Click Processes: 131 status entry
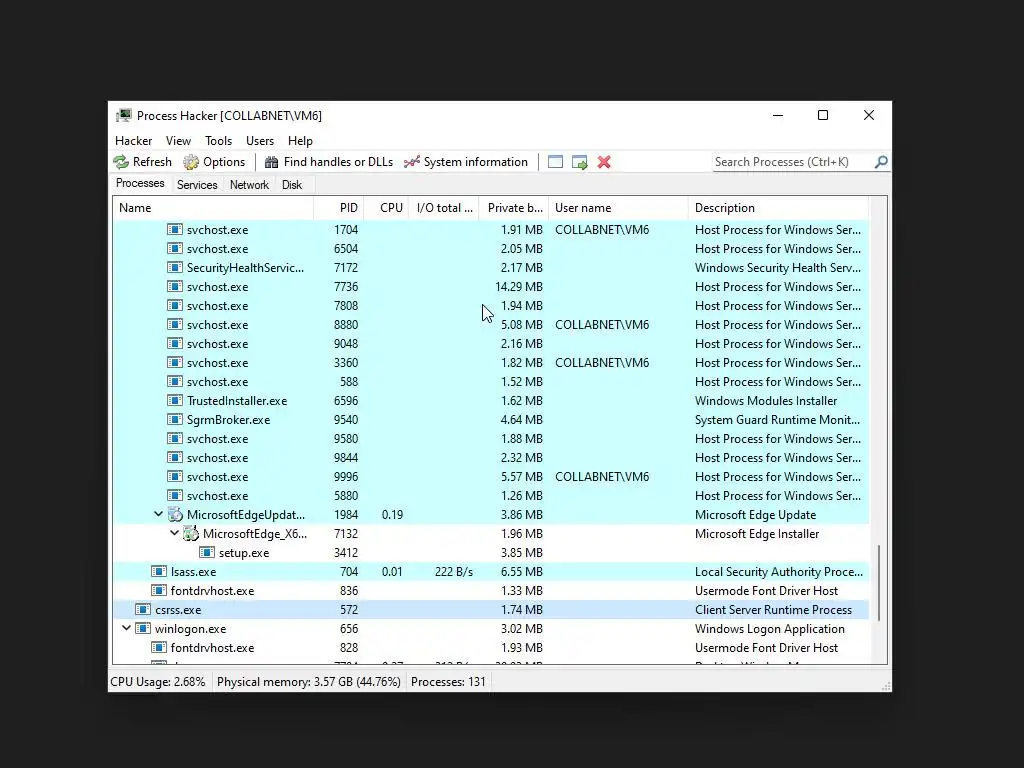Viewport: 1024px width, 768px height. 448,682
